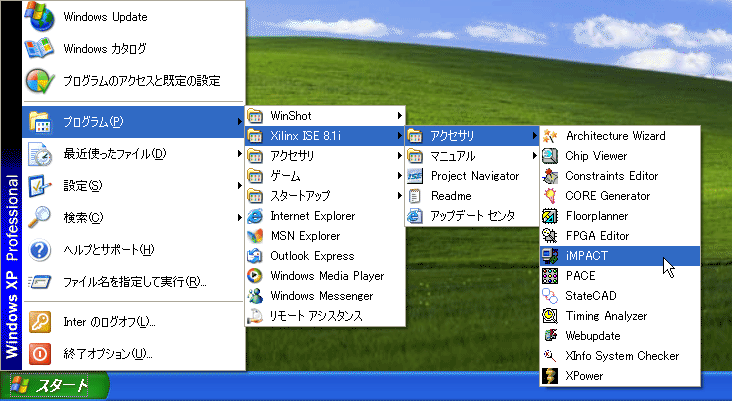Click the Floorplanner icon
The width and height of the screenshot is (732, 401).
(549, 216)
